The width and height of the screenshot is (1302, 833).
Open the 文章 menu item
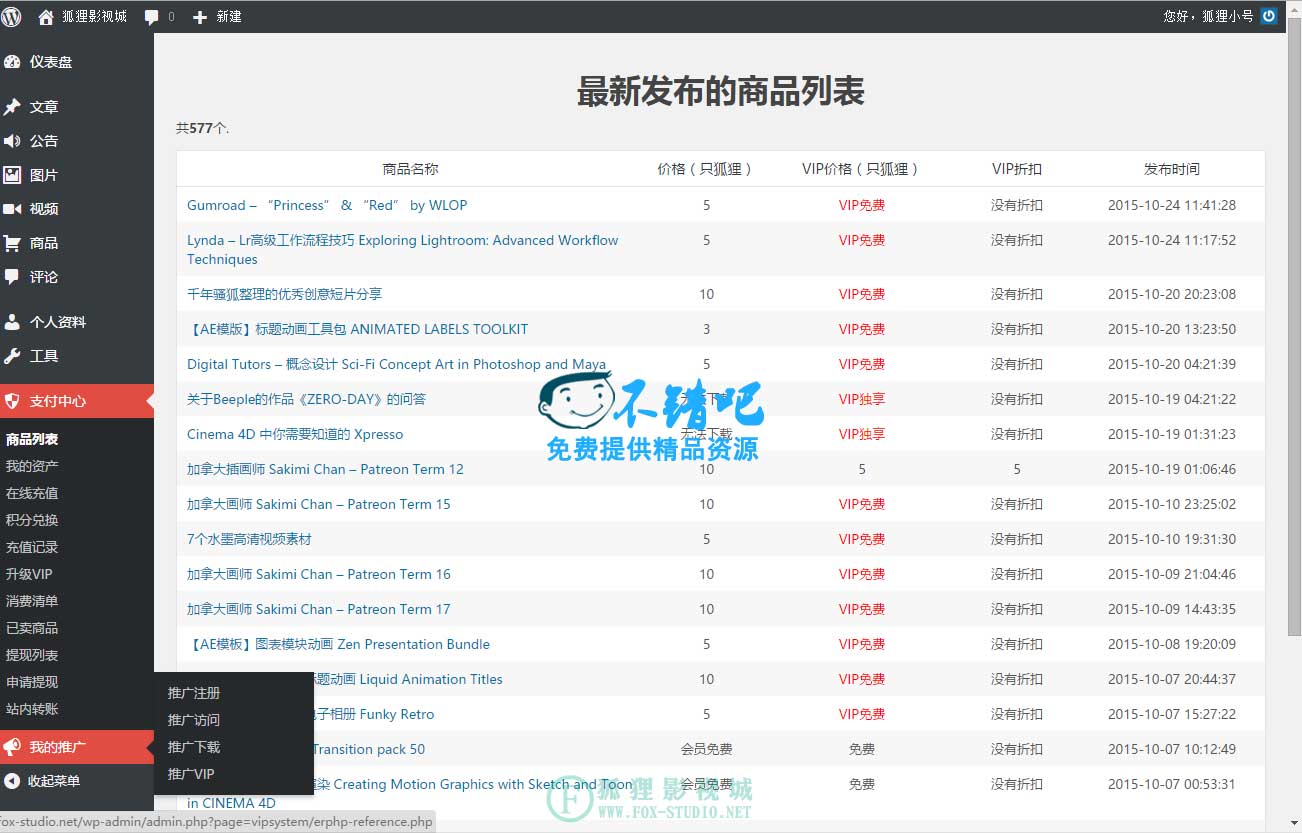click(x=44, y=107)
